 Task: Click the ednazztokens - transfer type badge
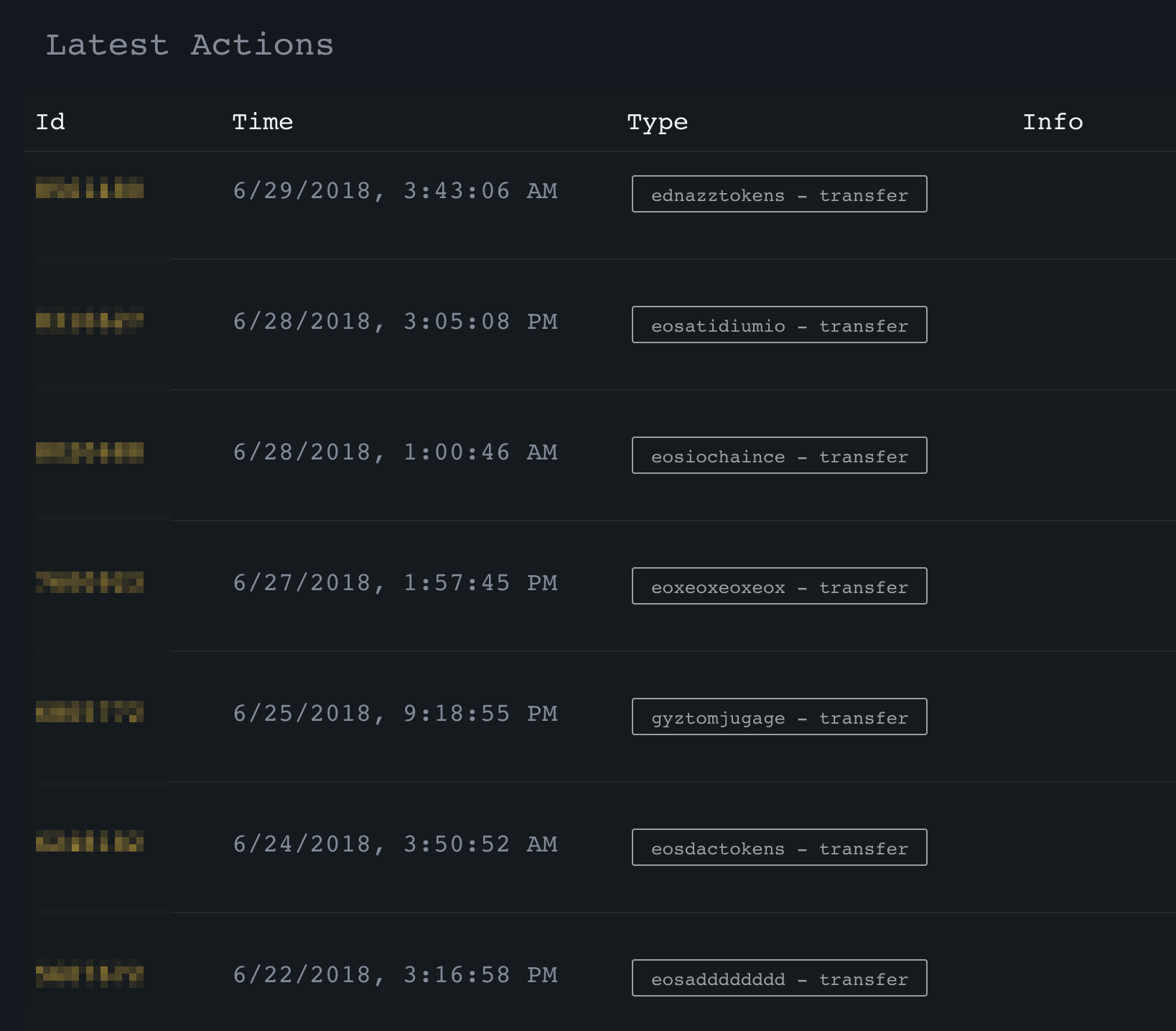(x=779, y=194)
